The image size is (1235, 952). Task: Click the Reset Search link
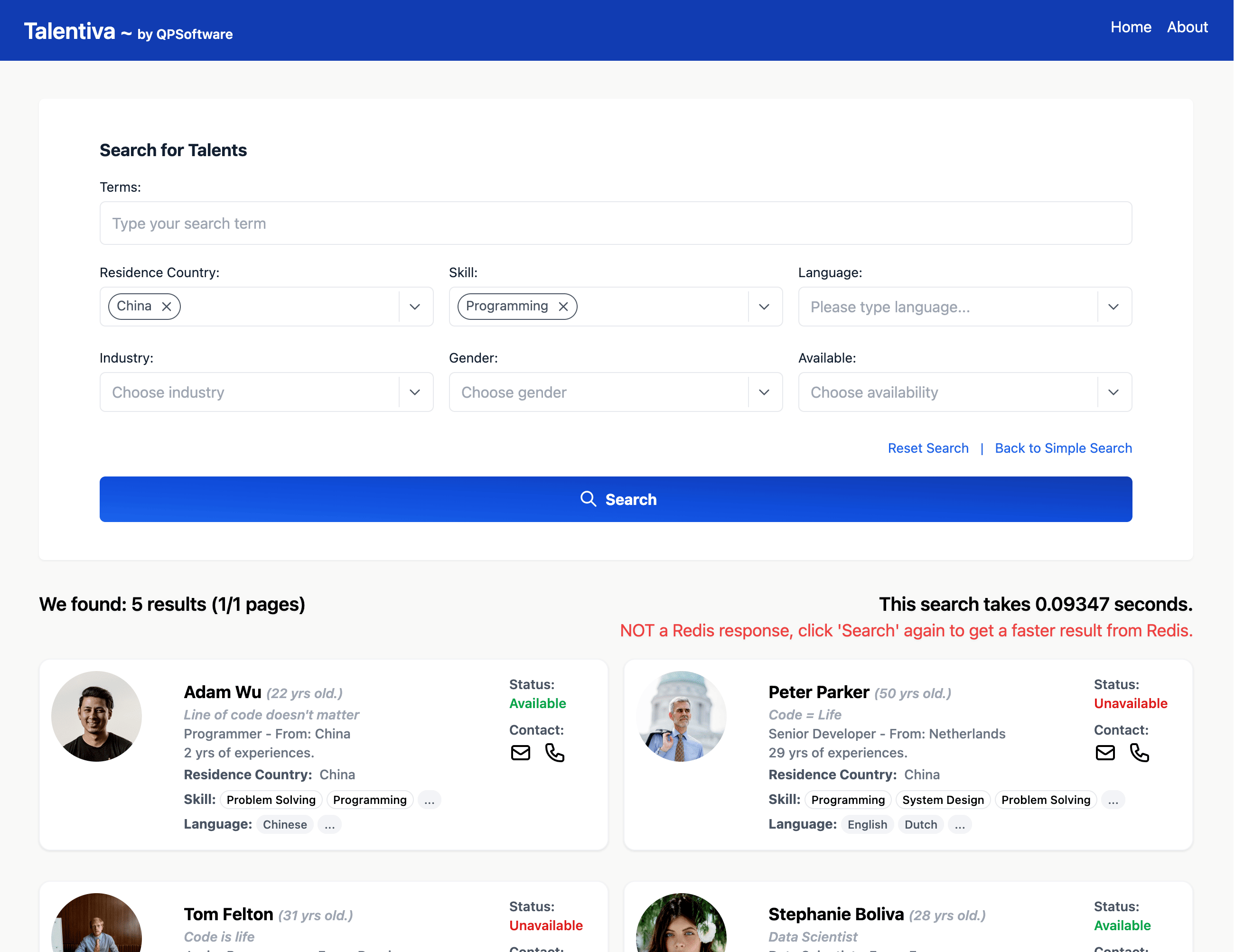(x=927, y=448)
